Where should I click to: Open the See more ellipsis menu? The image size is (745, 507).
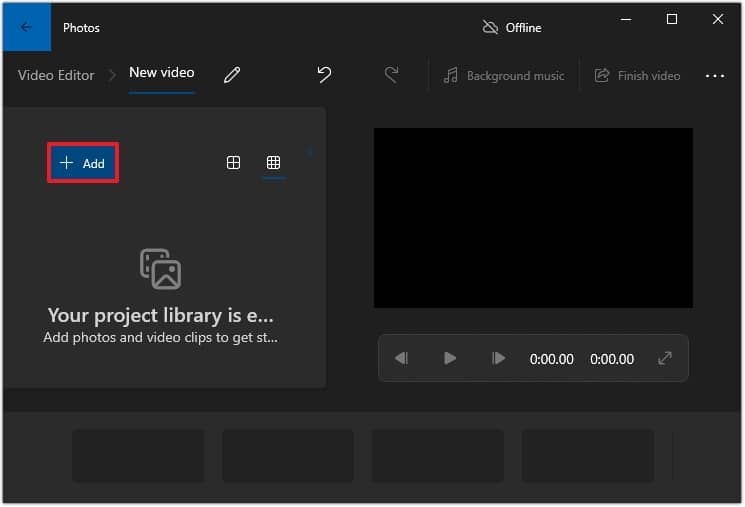click(715, 76)
